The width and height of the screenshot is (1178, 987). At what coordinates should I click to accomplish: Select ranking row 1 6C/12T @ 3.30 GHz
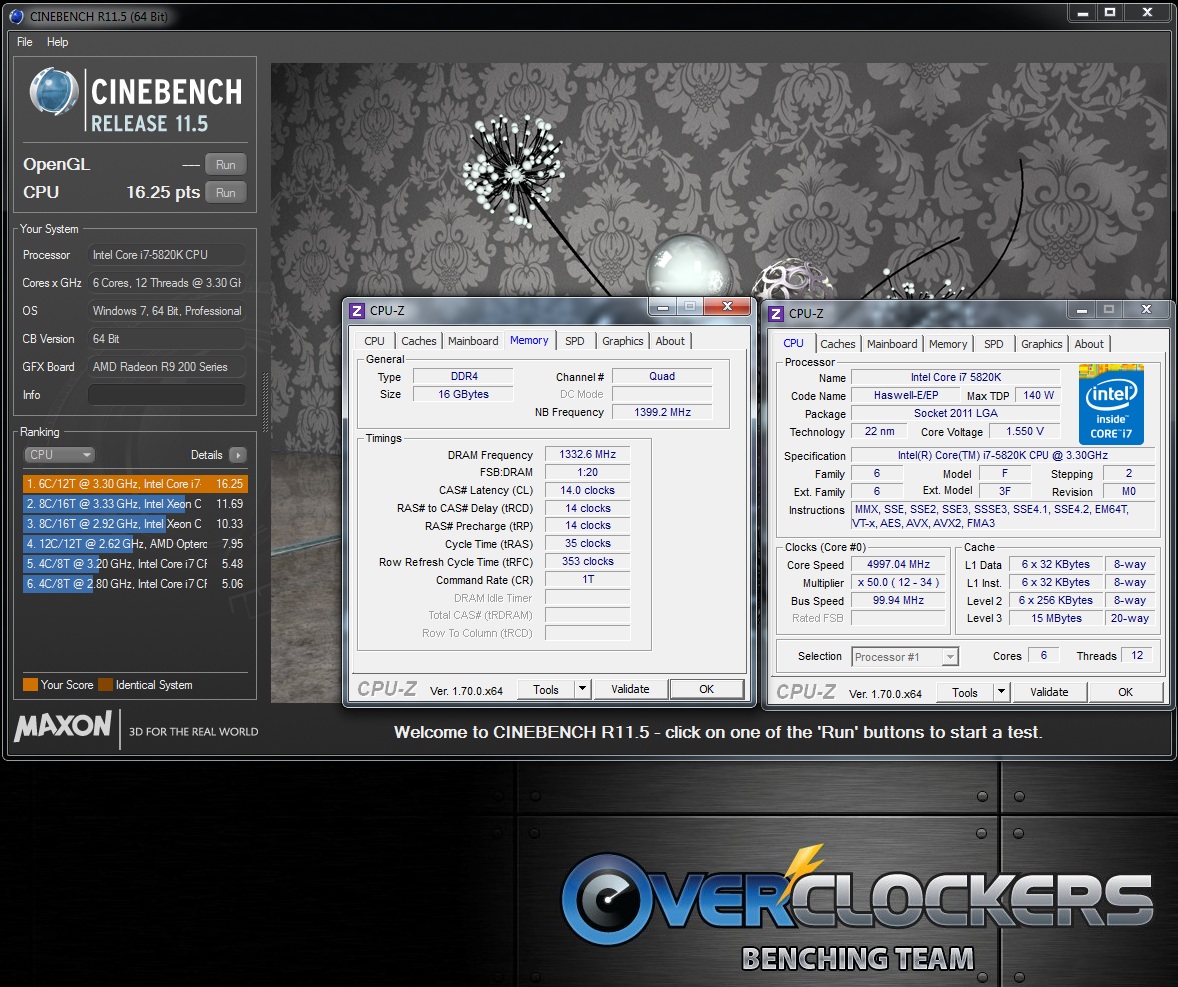click(x=135, y=484)
